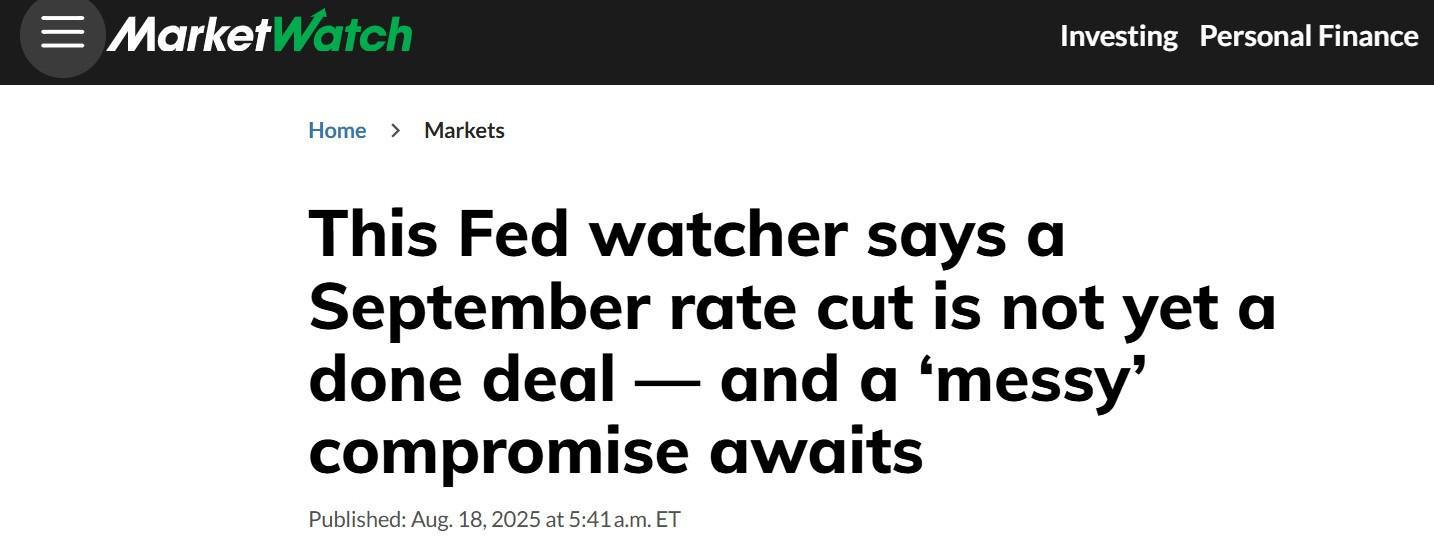Open the Investing section
This screenshot has width=1434, height=544.
[x=1119, y=37]
